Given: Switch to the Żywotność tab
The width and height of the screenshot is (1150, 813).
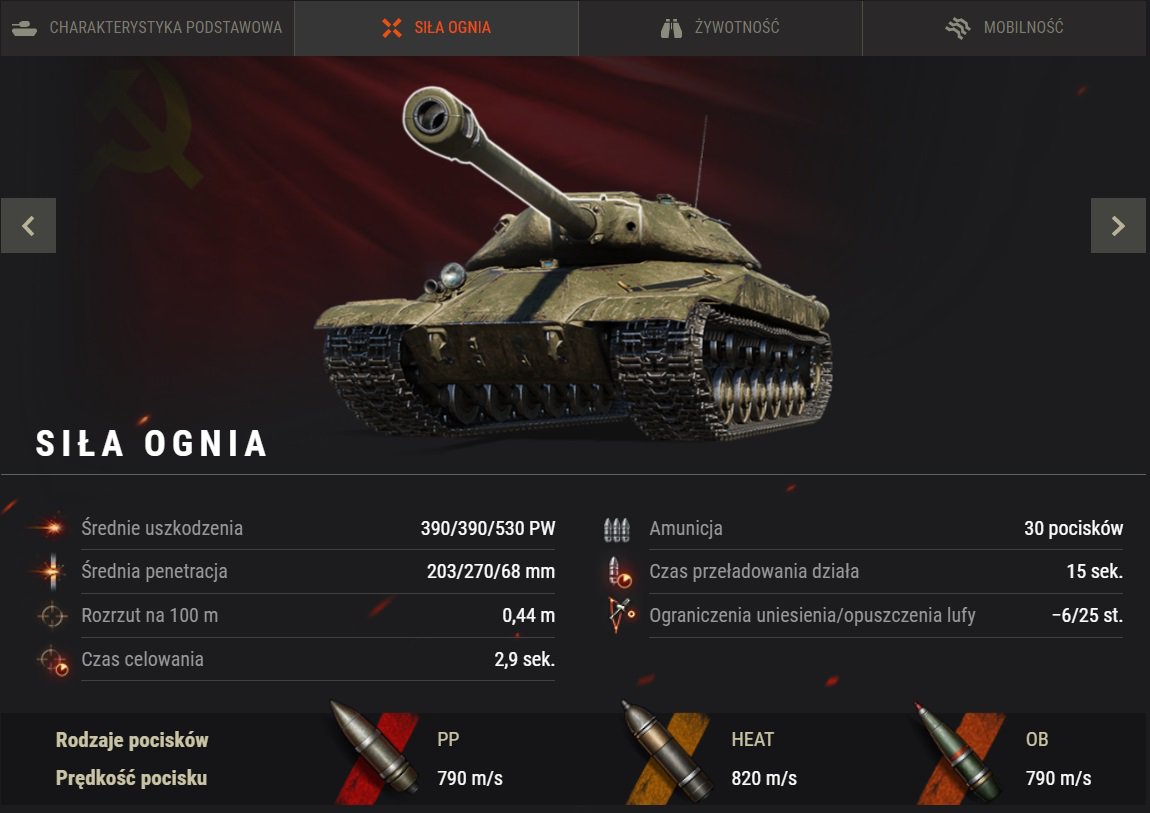Looking at the screenshot, I should [x=720, y=28].
